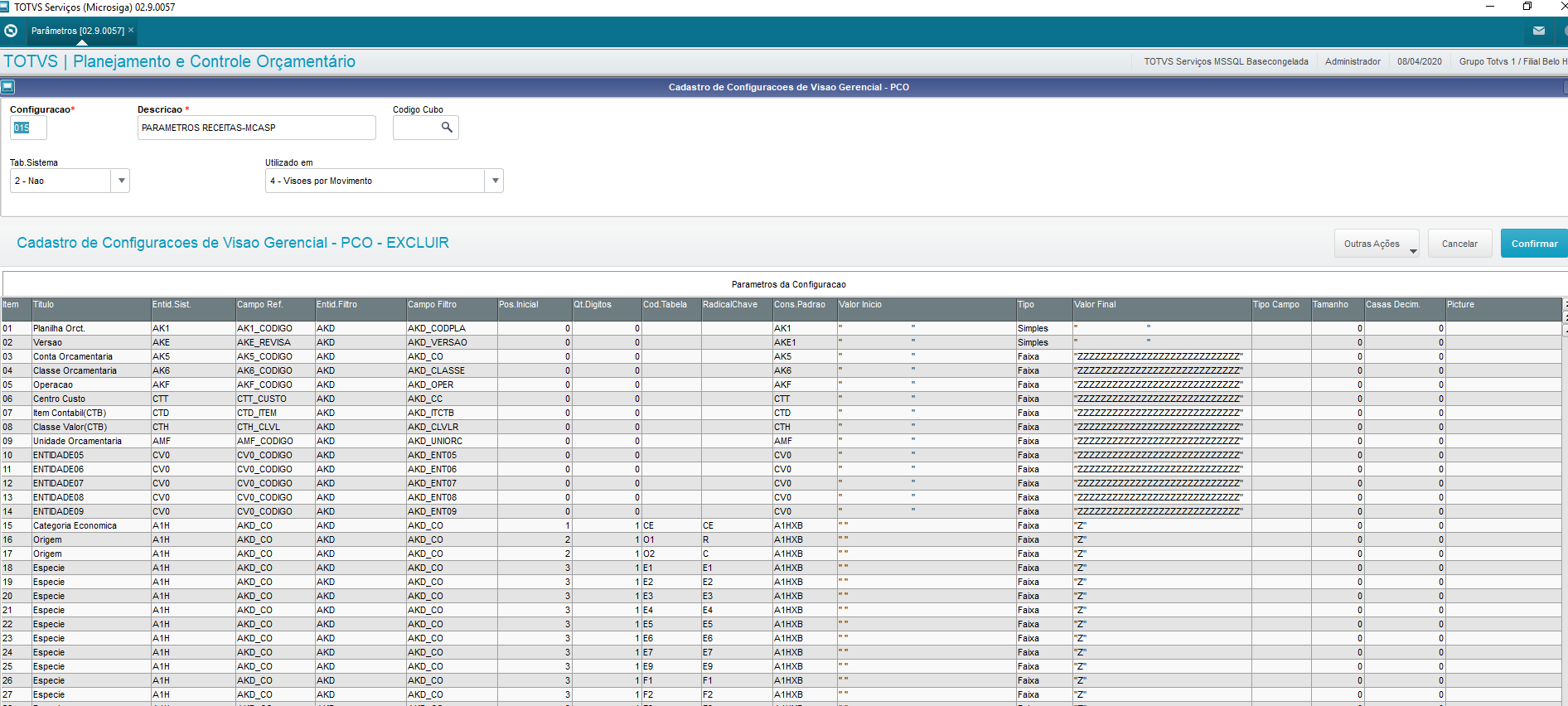The height and width of the screenshot is (706, 1568).
Task: Select the 'Categoria Economica' cell
Action: (91, 525)
